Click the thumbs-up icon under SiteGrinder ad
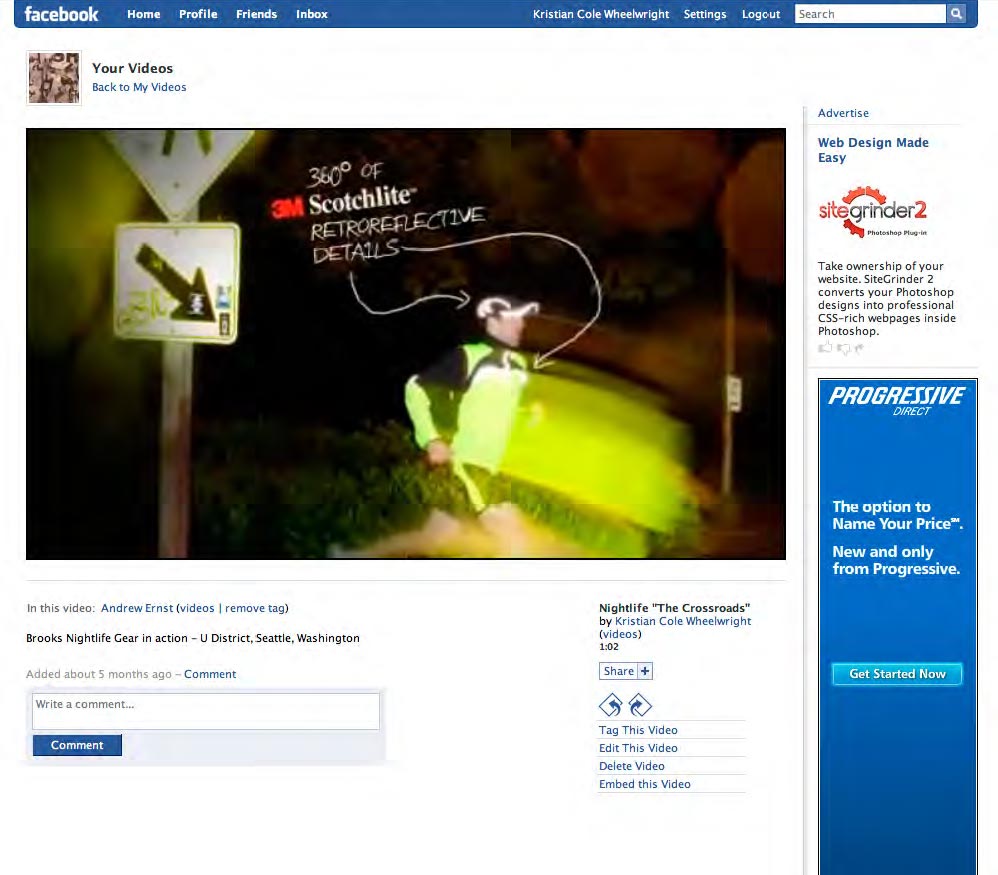Image resolution: width=998 pixels, height=875 pixels. 825,348
